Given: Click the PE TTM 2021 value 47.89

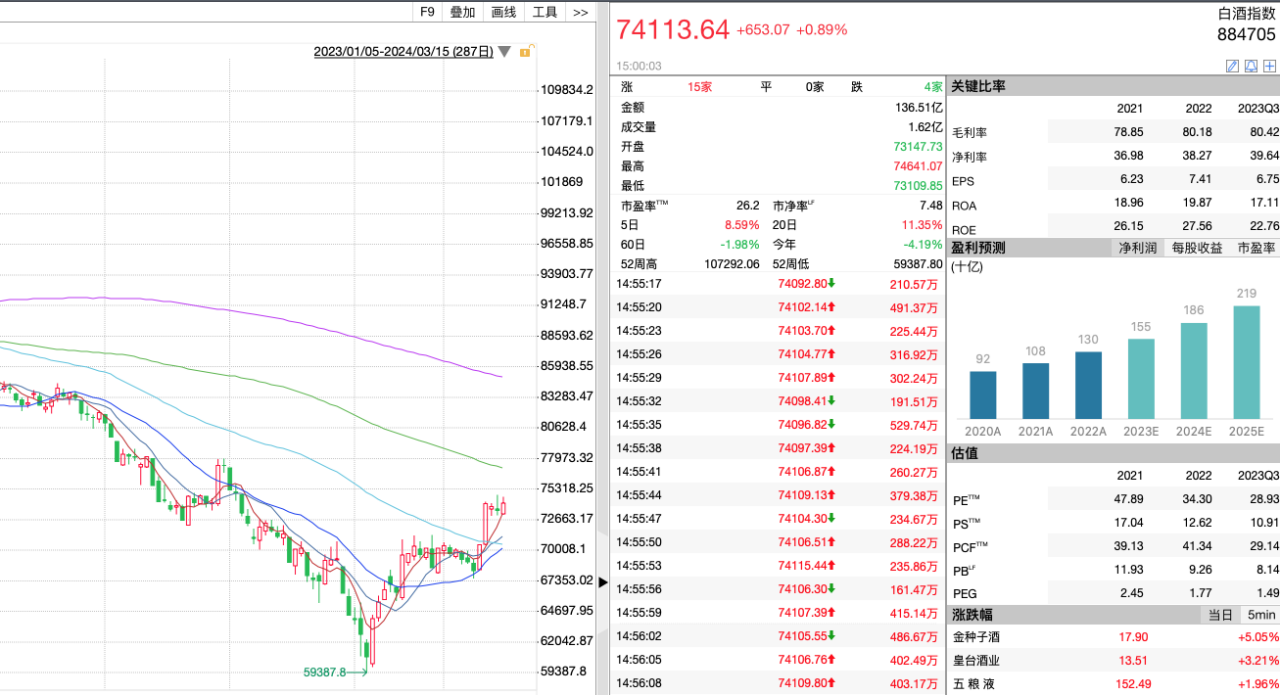Looking at the screenshot, I should tap(1127, 498).
